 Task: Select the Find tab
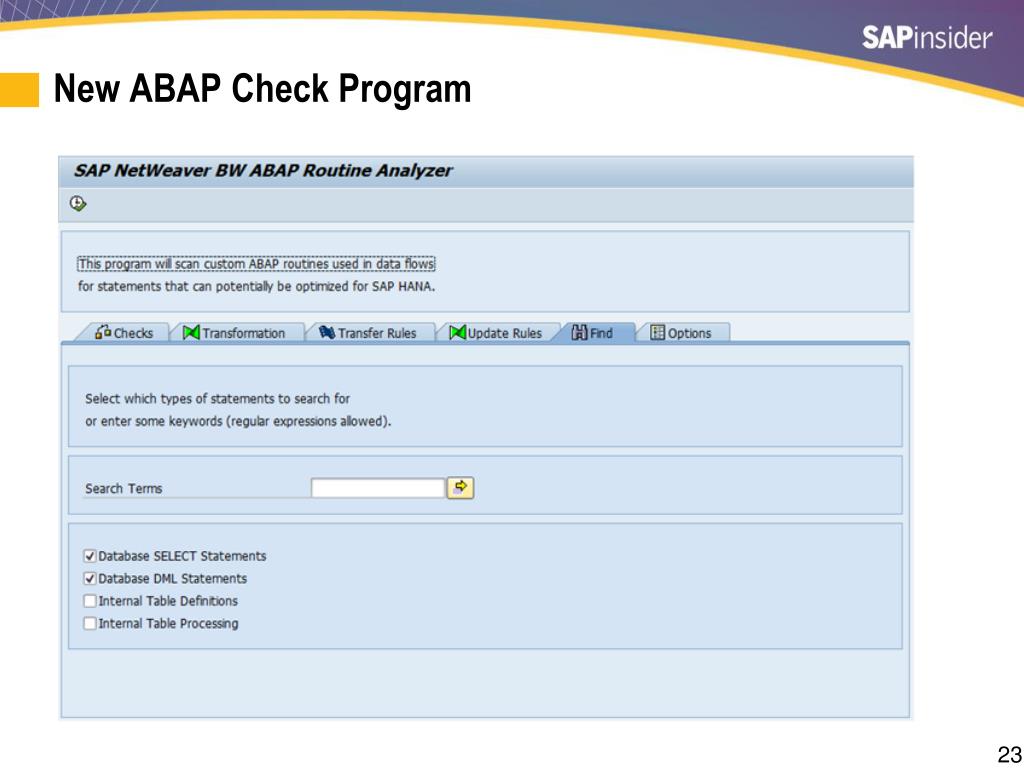coord(593,333)
